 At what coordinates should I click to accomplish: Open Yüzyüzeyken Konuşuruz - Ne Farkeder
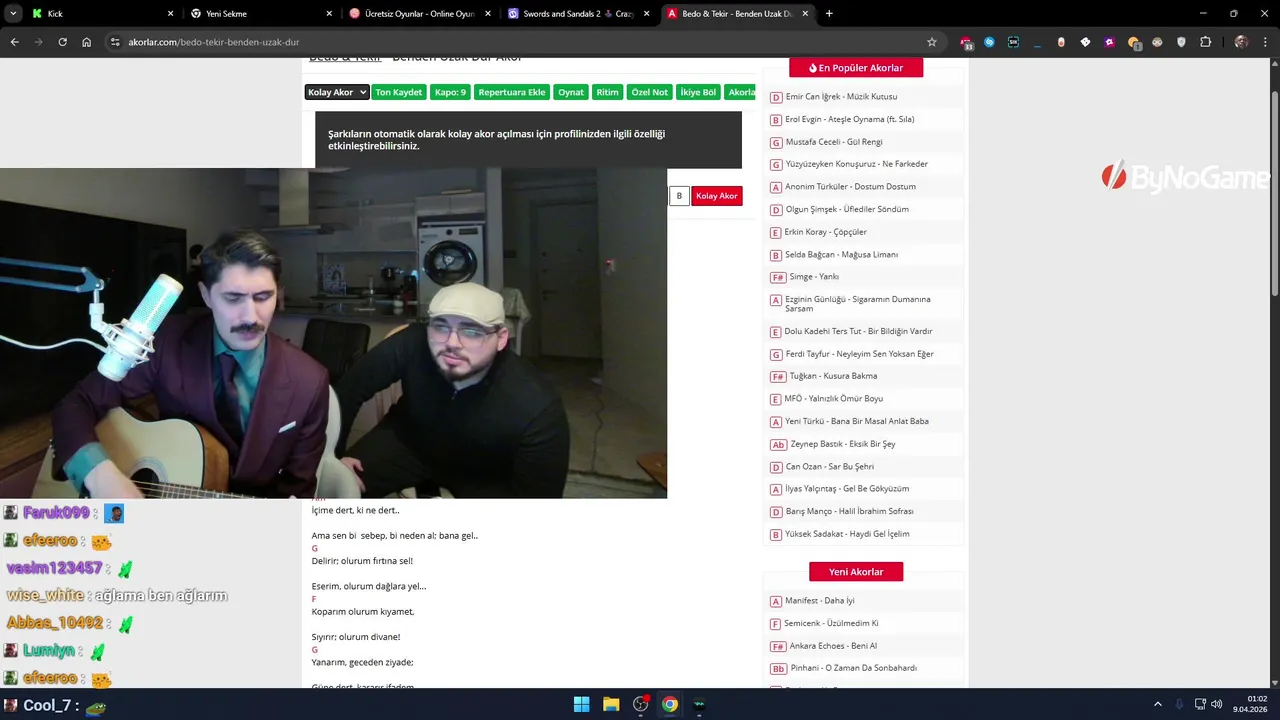coord(857,164)
